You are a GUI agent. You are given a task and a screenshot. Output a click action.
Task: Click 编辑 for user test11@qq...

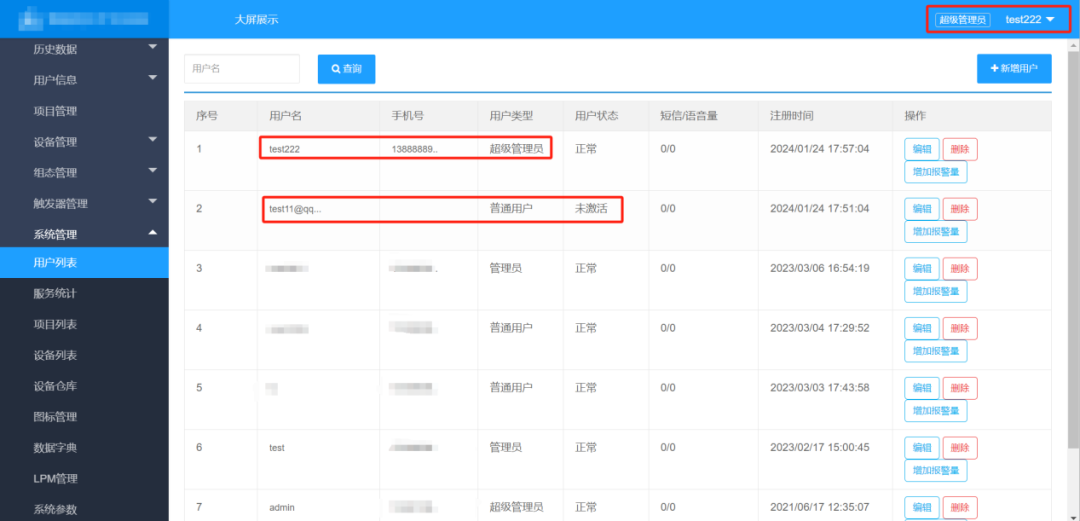[x=922, y=209]
